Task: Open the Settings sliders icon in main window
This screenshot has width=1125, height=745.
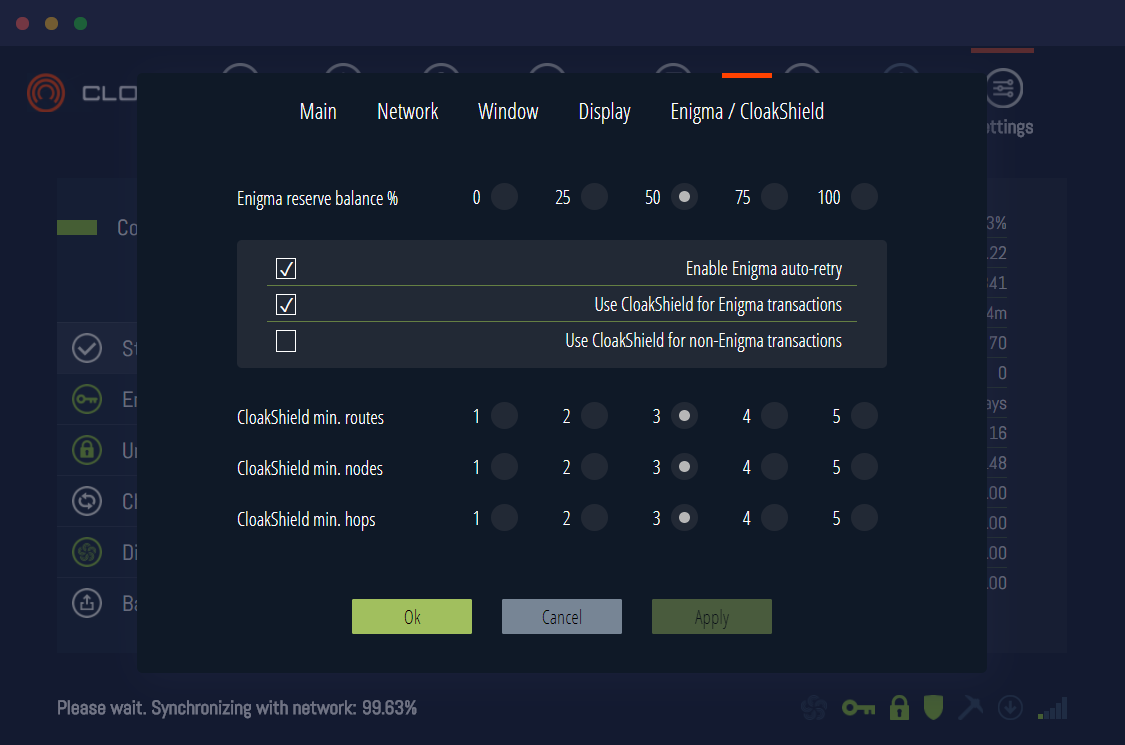Action: (1003, 88)
